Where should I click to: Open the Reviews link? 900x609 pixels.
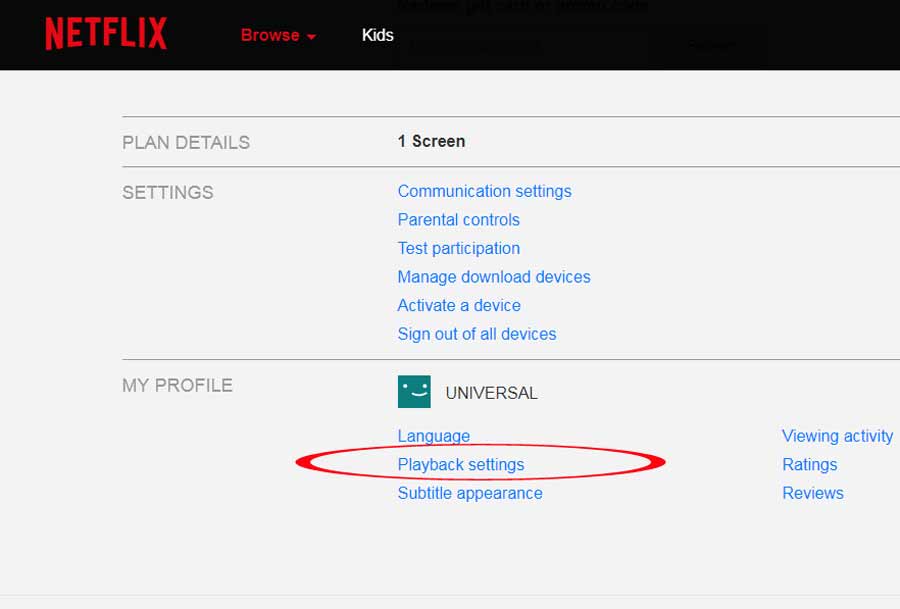(x=813, y=493)
